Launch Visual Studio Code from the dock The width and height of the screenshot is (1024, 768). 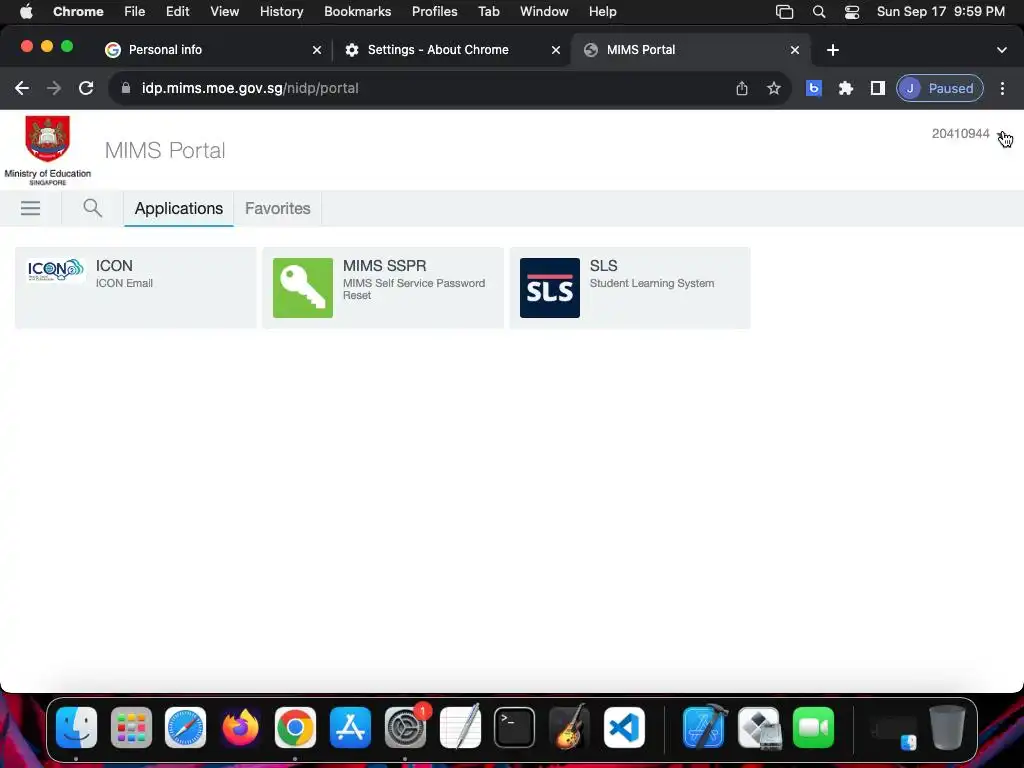(624, 728)
